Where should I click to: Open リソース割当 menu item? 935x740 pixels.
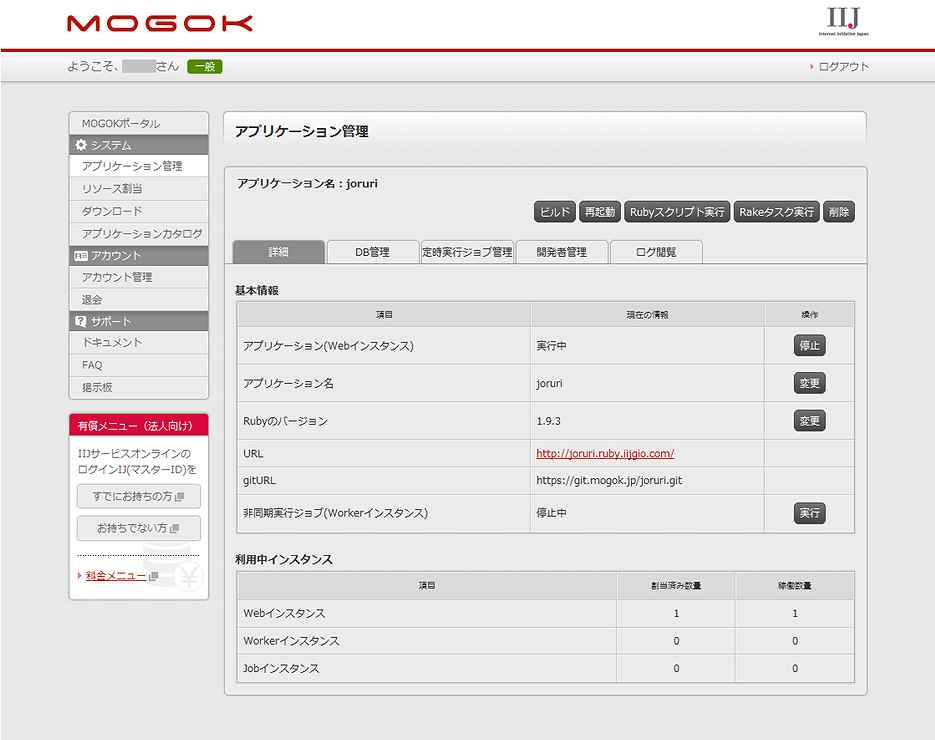click(x=139, y=188)
